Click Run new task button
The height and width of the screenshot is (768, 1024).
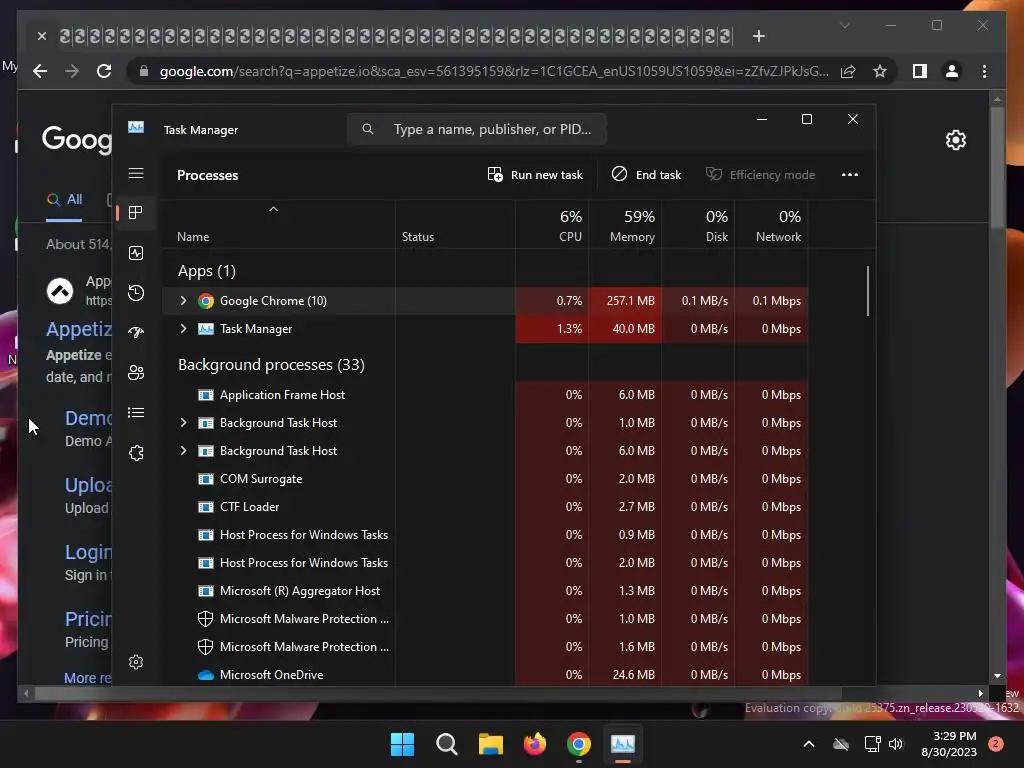coord(535,175)
